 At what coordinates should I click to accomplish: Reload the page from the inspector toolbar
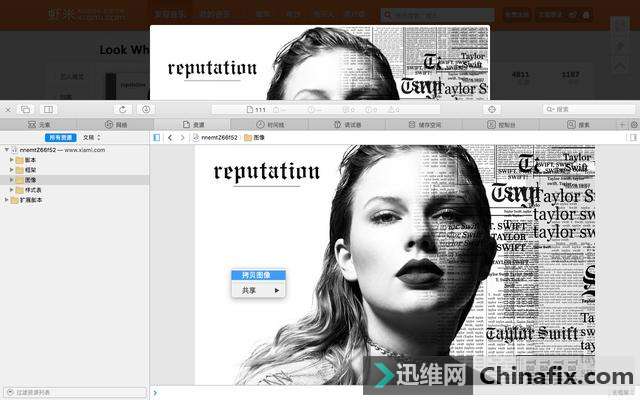coord(122,109)
